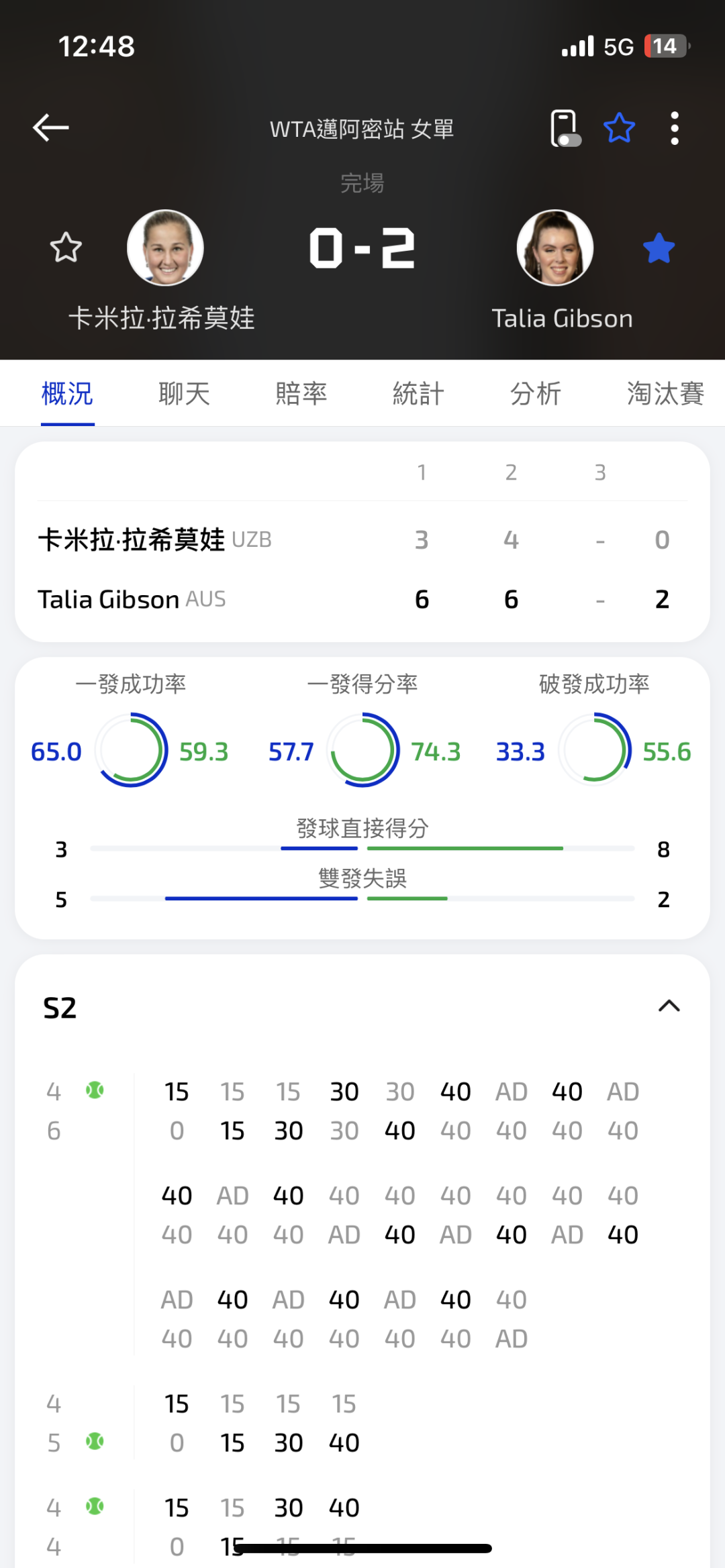Screen dimensions: 725x1568
Task: Collapse the S2 set section chevron
Action: 669,1006
